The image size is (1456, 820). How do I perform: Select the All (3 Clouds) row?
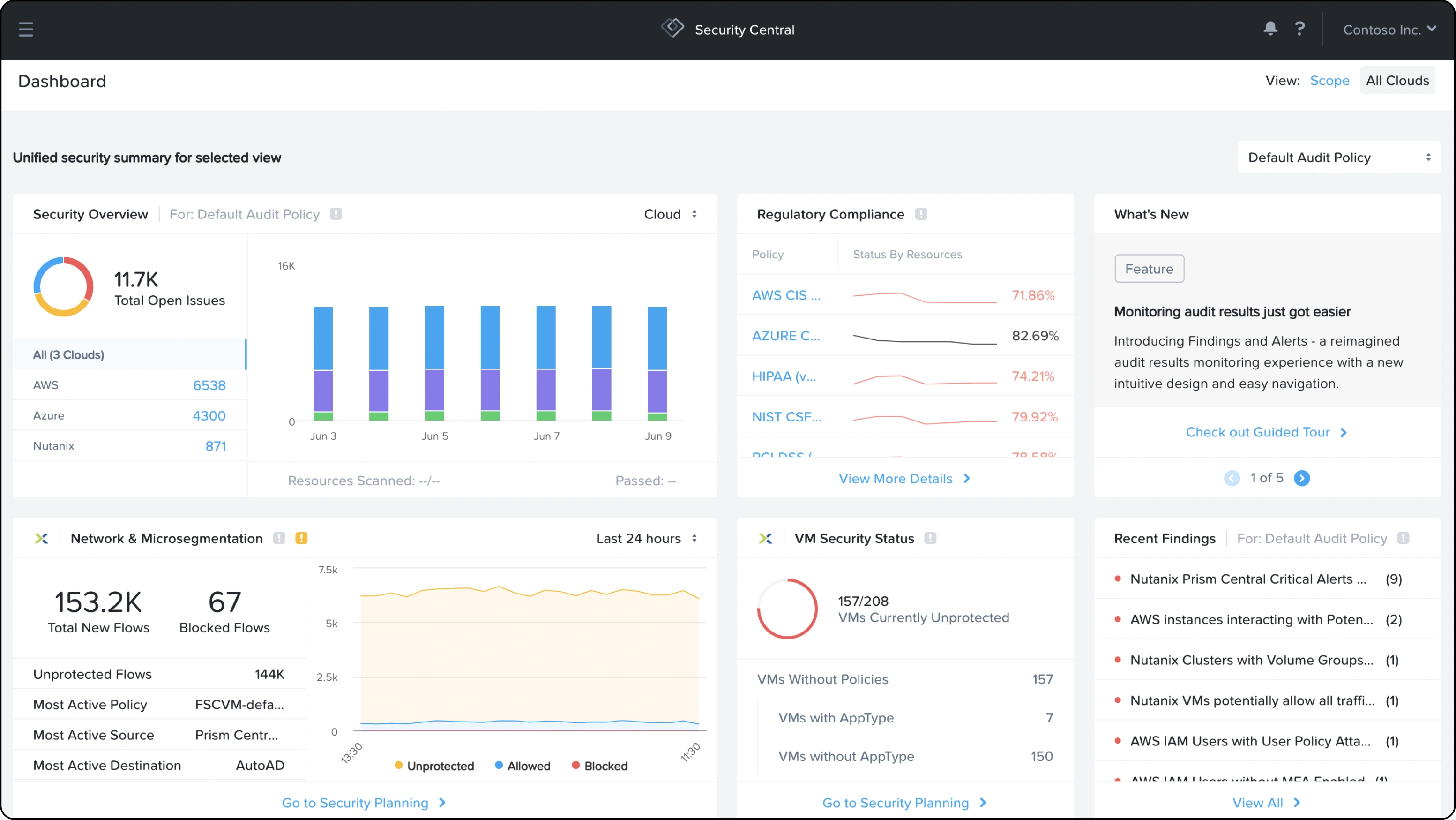click(x=129, y=354)
